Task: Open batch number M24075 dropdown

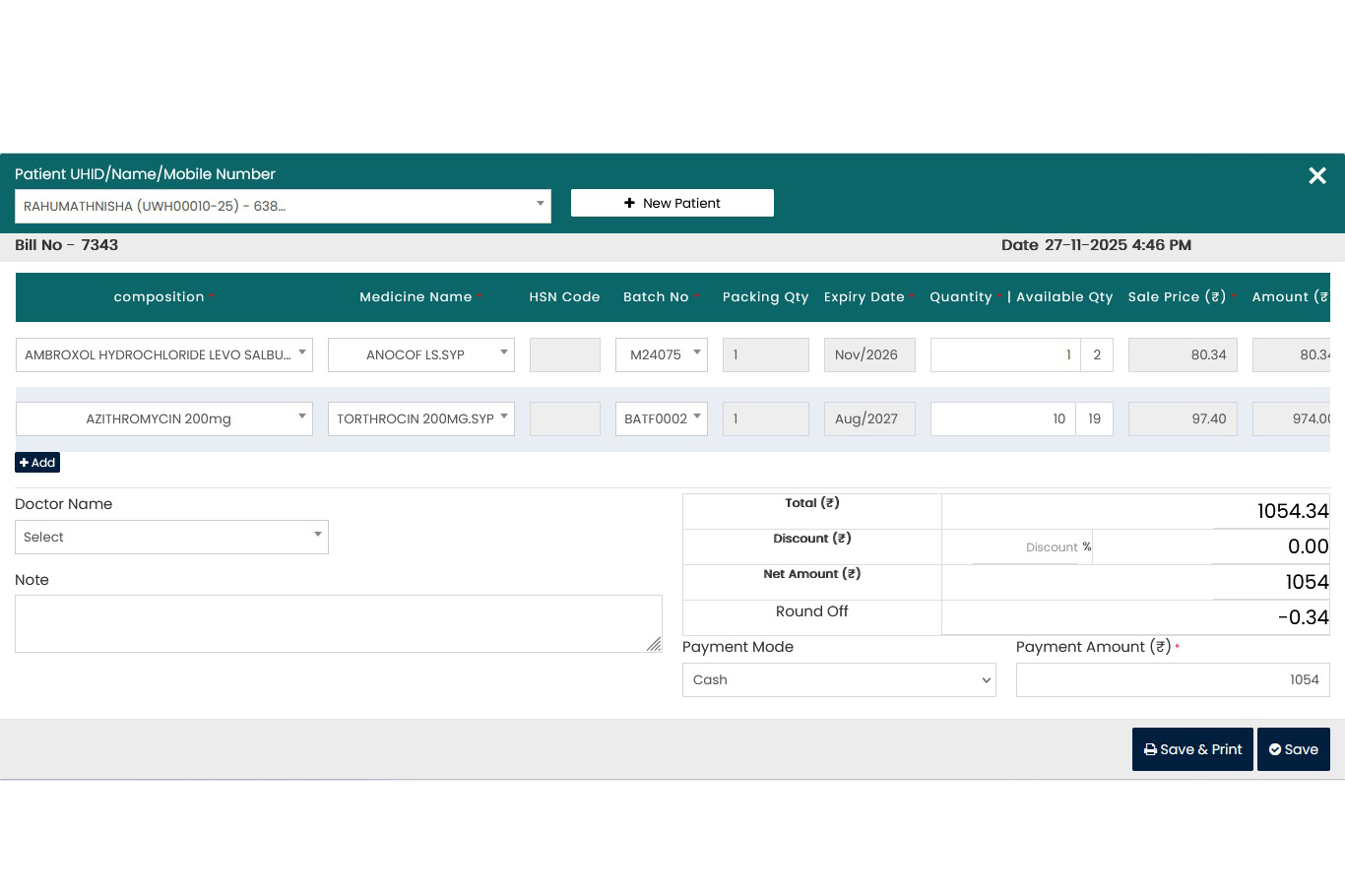Action: pos(661,355)
